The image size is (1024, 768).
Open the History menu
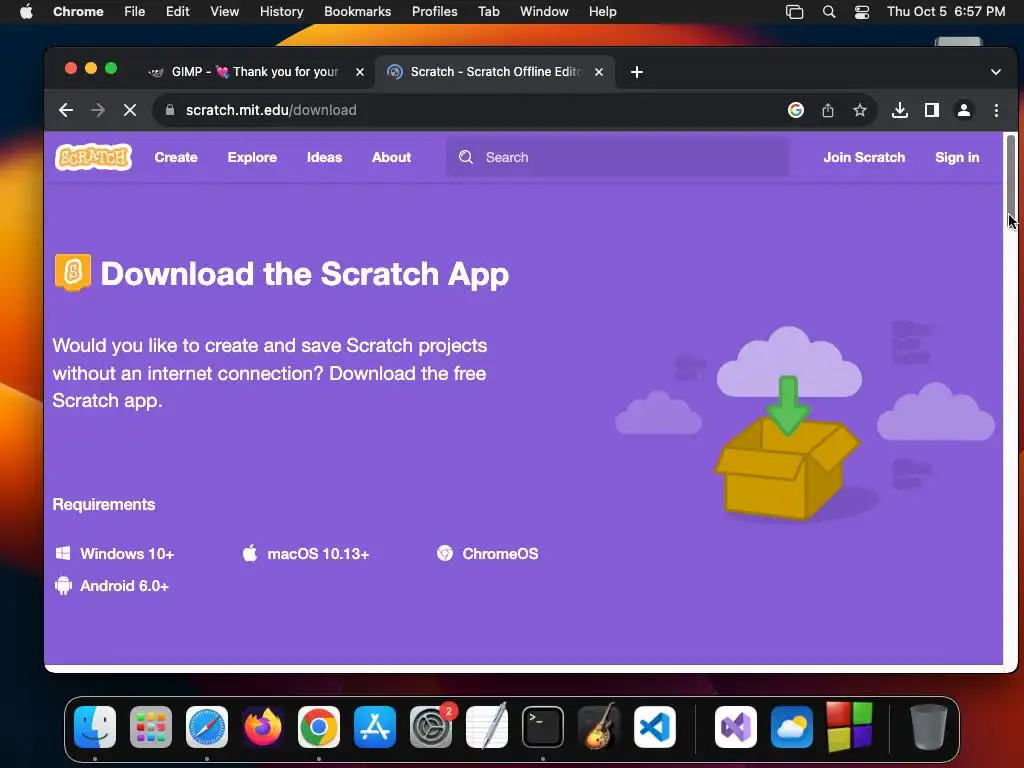tap(281, 12)
